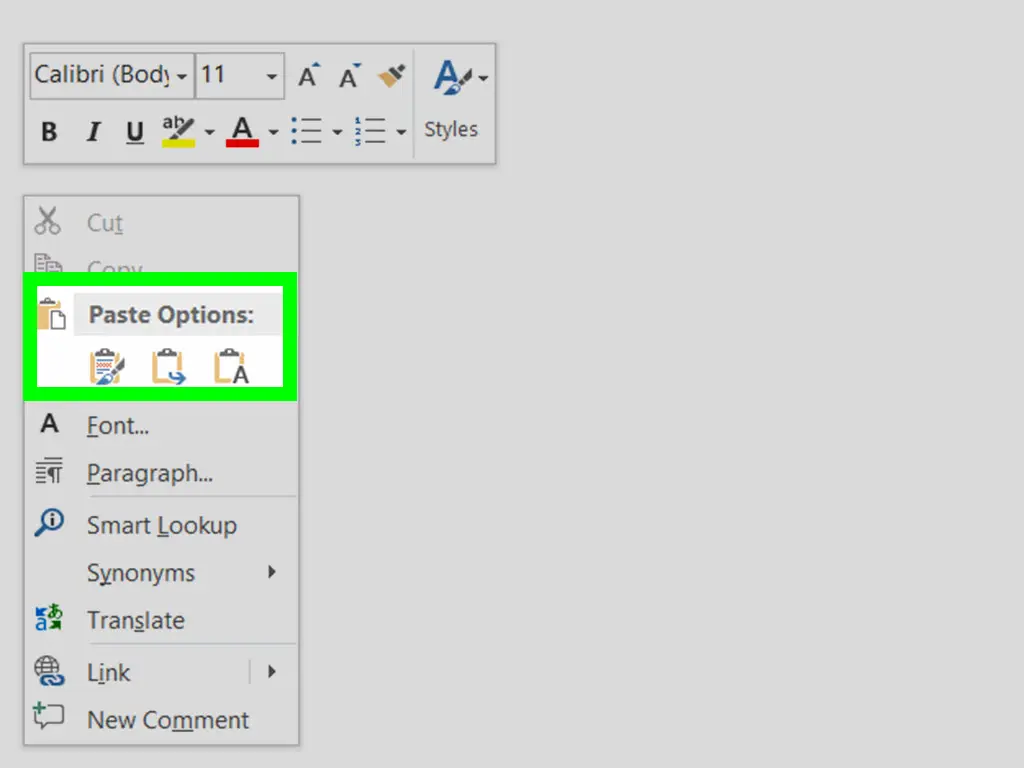Open the Font... menu entry
1024x768 pixels.
click(x=118, y=426)
